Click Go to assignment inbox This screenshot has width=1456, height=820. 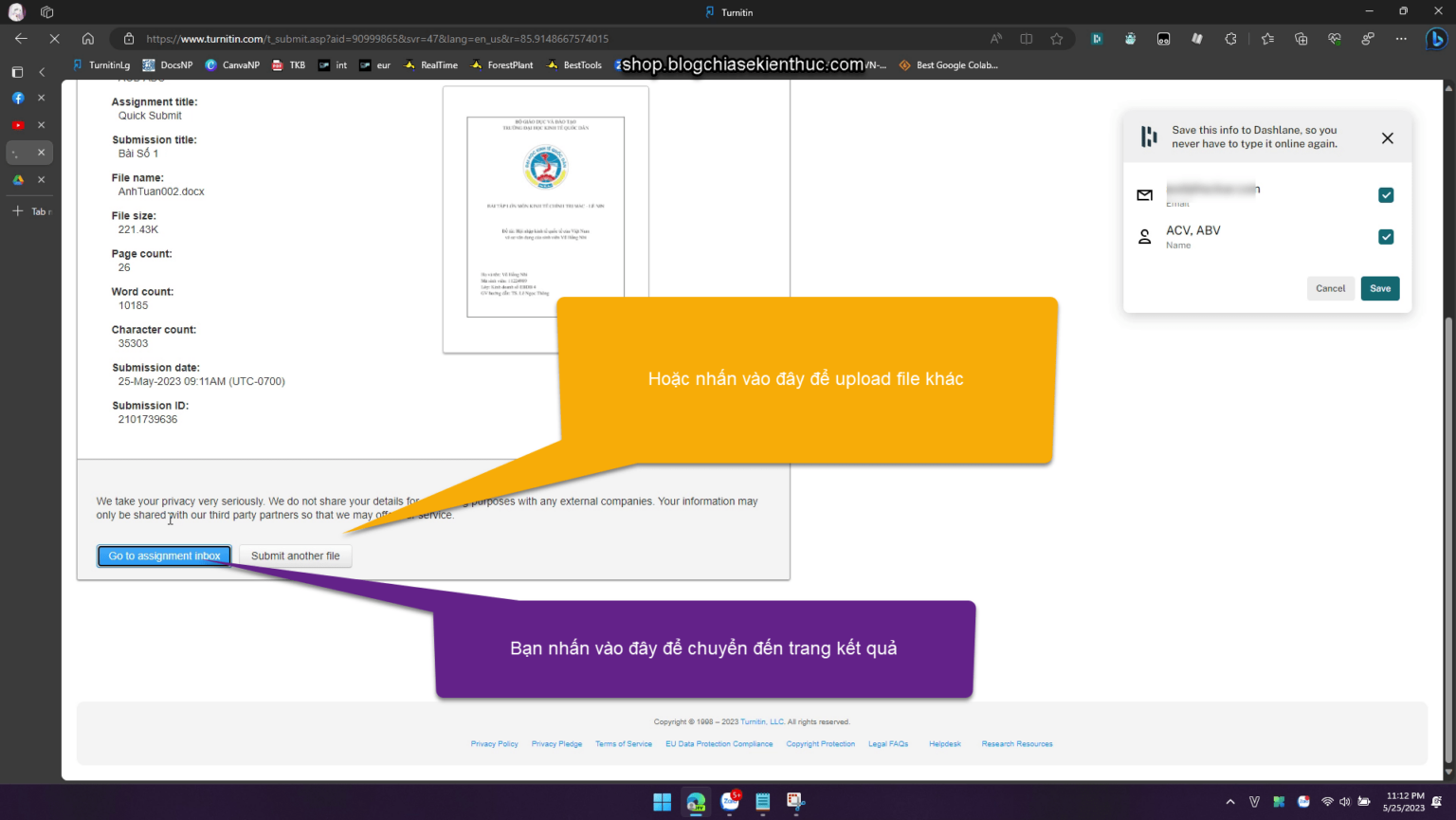pyautogui.click(x=163, y=556)
